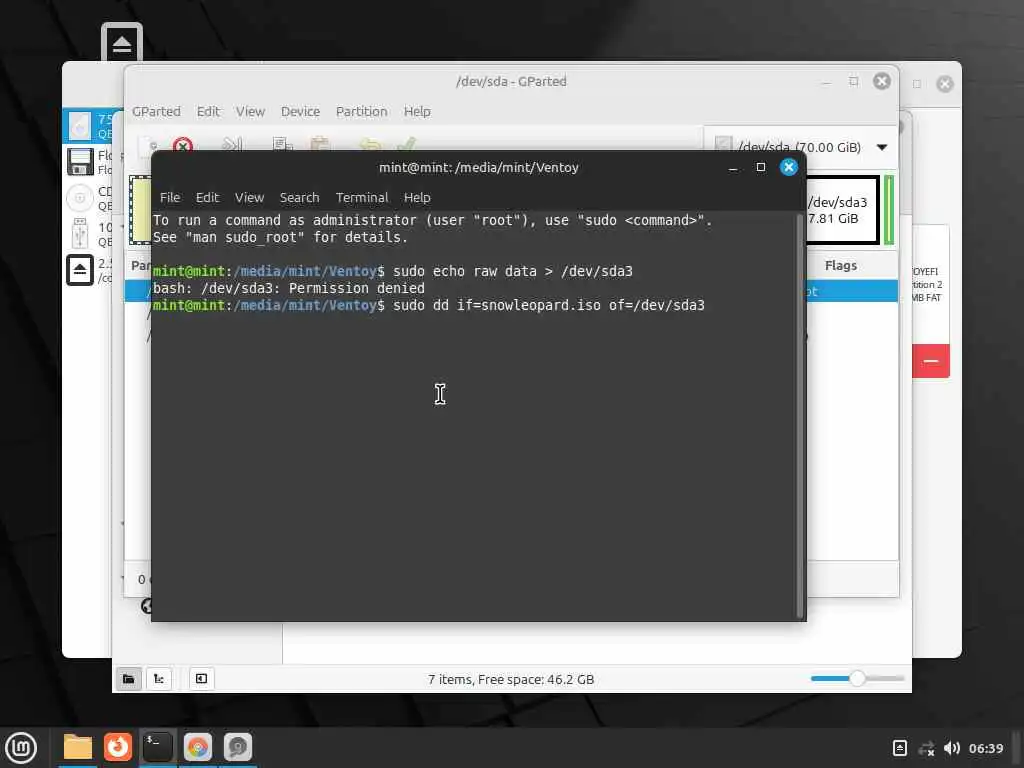Open the Device menu in GParted
The width and height of the screenshot is (1024, 768).
(x=300, y=111)
